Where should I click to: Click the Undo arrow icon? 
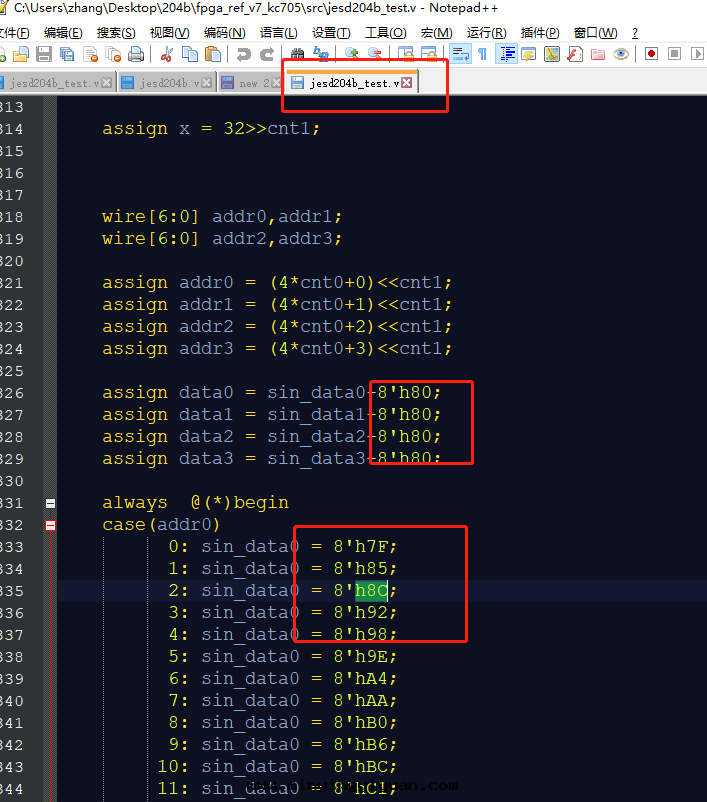[242, 54]
